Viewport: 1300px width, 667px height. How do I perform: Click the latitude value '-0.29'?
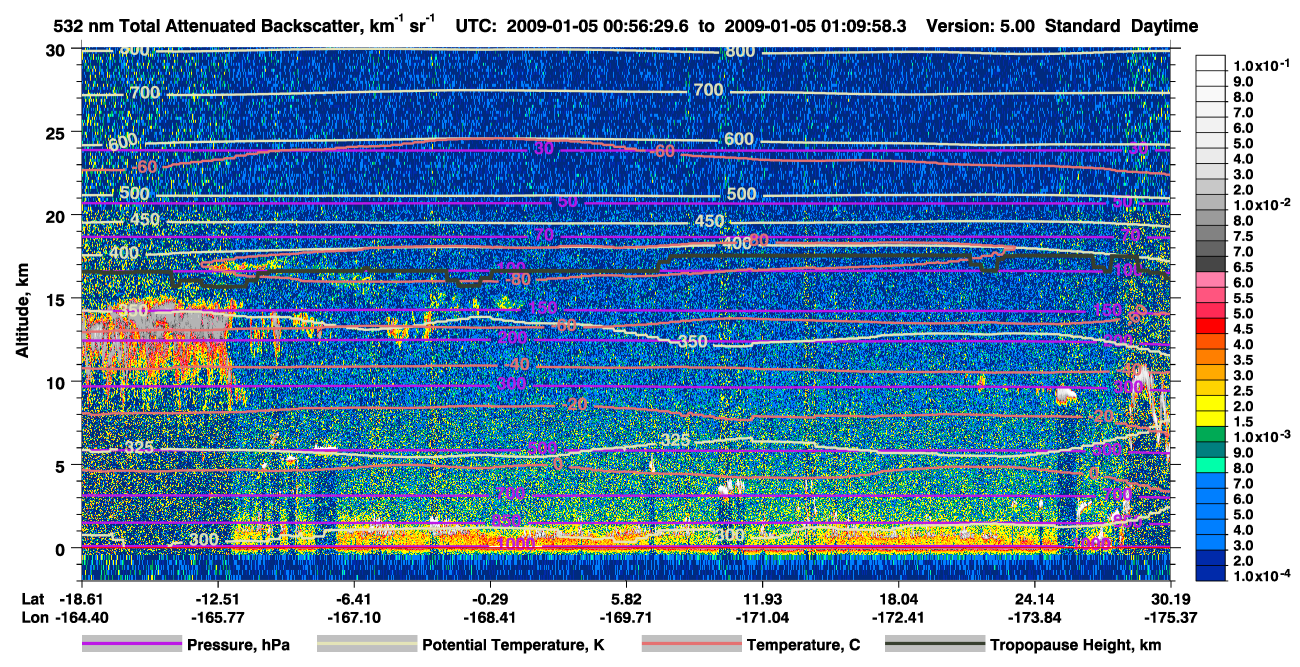click(x=490, y=599)
